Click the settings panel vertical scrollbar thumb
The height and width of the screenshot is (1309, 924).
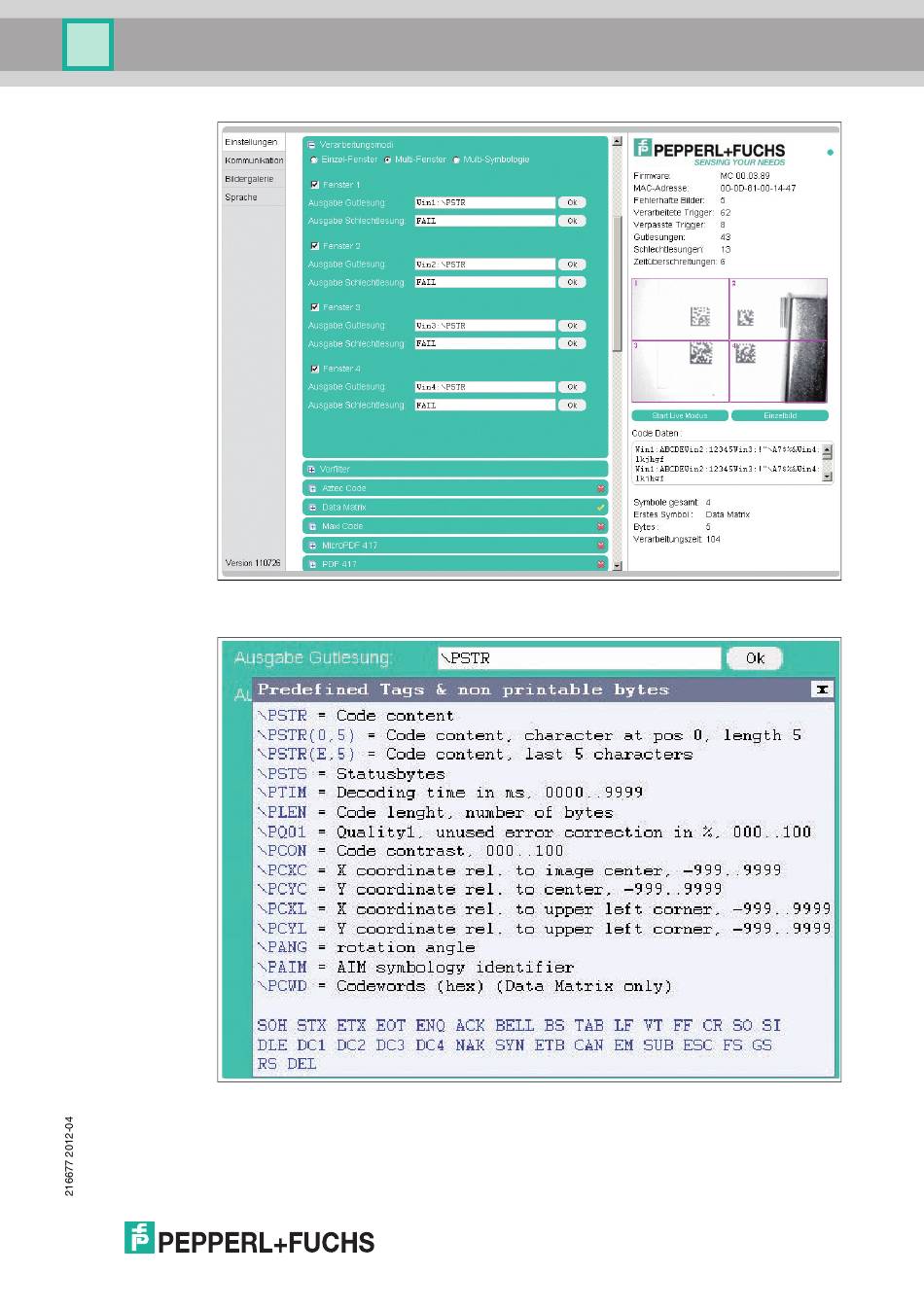click(x=617, y=282)
